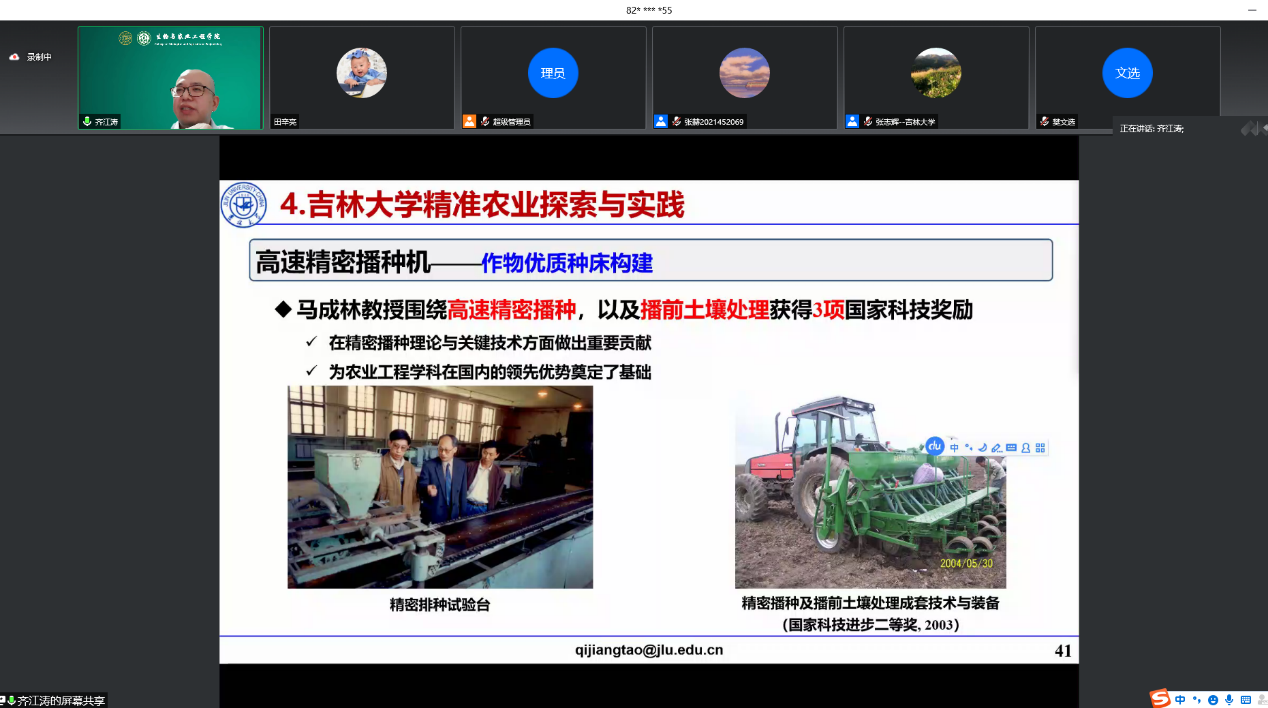Viewport: 1268px width, 708px height.
Task: Open the Baidu toolbar four-square toolbox grid
Action: (1040, 448)
